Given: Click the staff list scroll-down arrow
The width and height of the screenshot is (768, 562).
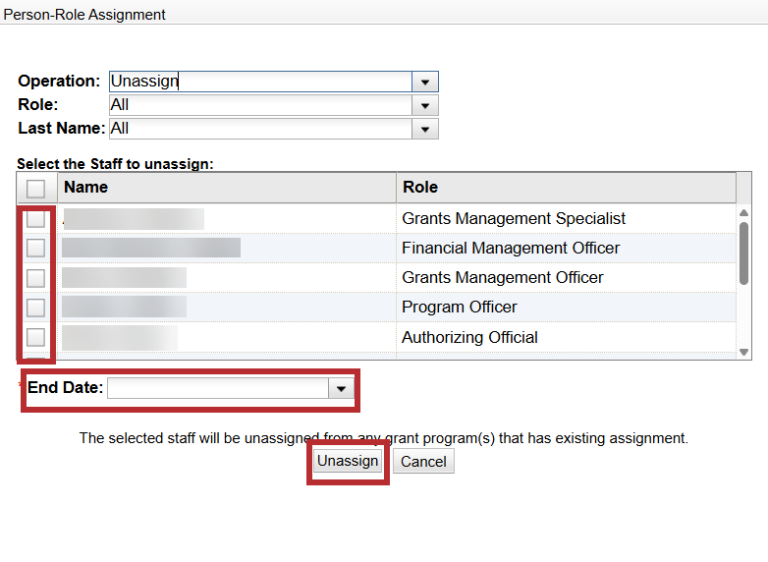Looking at the screenshot, I should click(743, 352).
